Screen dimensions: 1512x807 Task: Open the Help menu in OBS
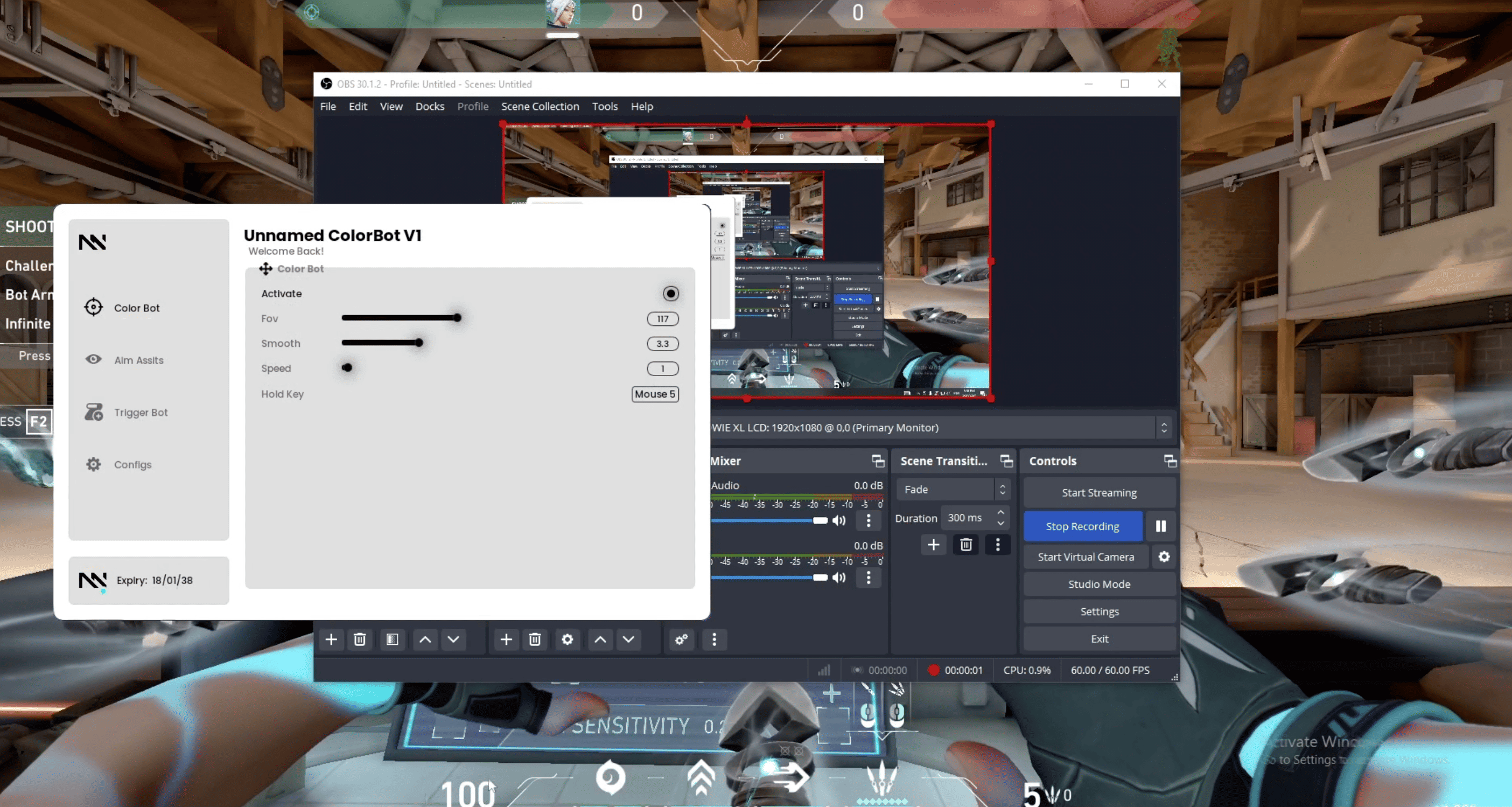click(x=642, y=106)
